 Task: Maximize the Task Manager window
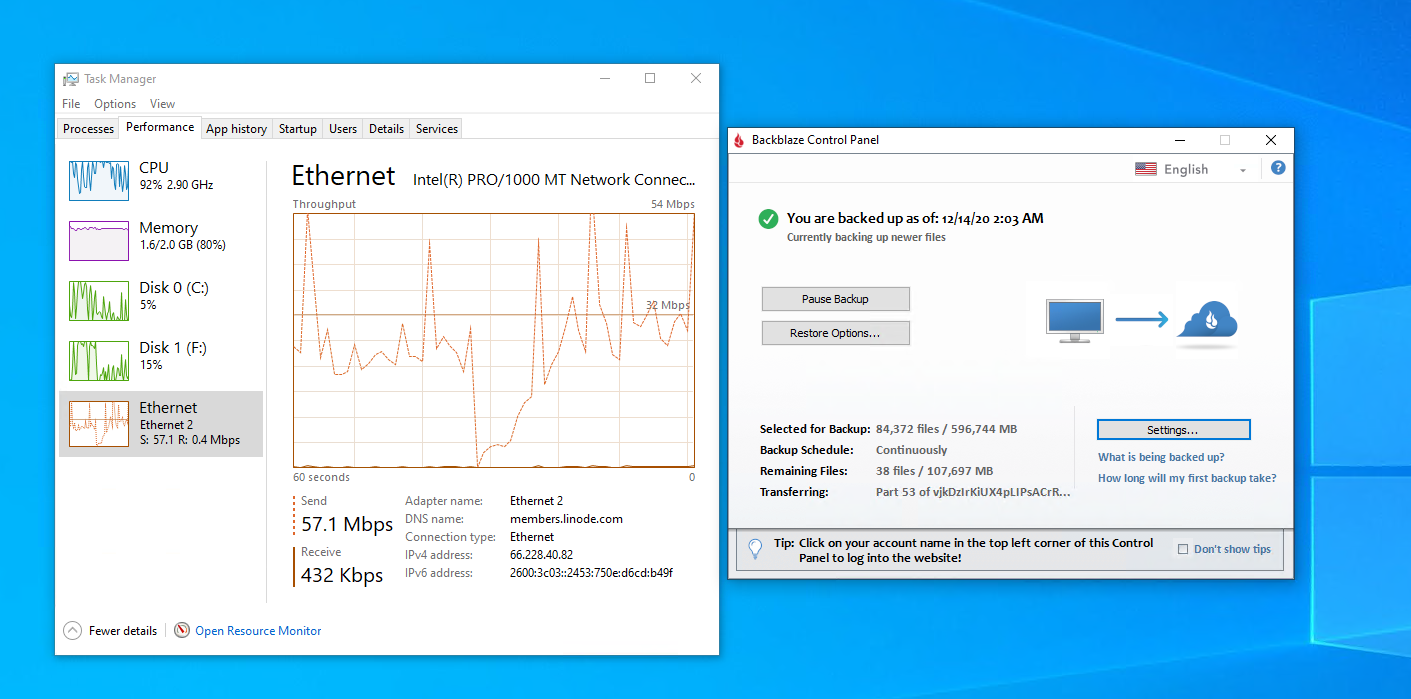(x=650, y=78)
